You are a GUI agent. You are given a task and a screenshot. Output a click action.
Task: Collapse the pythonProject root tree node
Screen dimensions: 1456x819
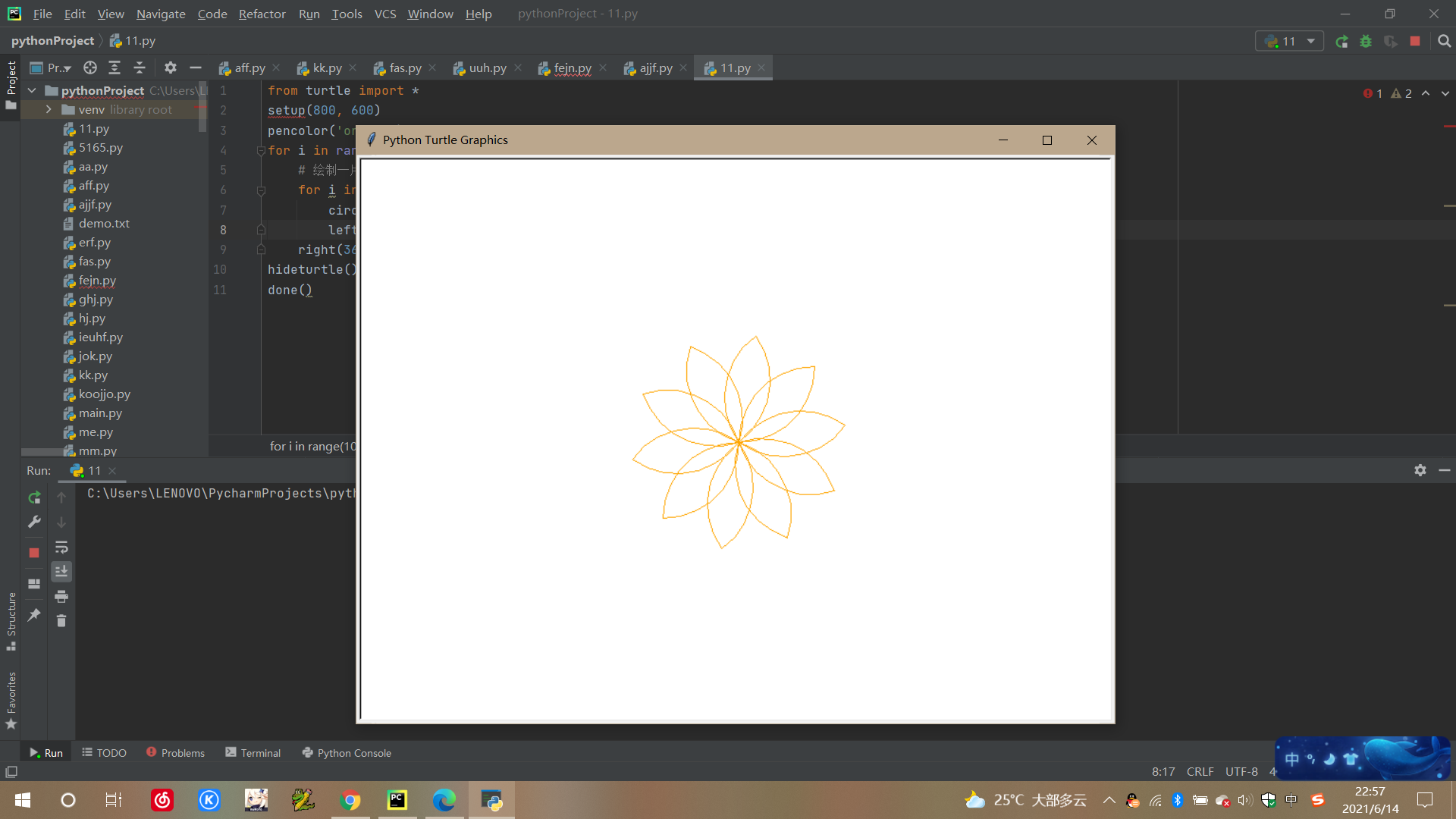[x=32, y=90]
